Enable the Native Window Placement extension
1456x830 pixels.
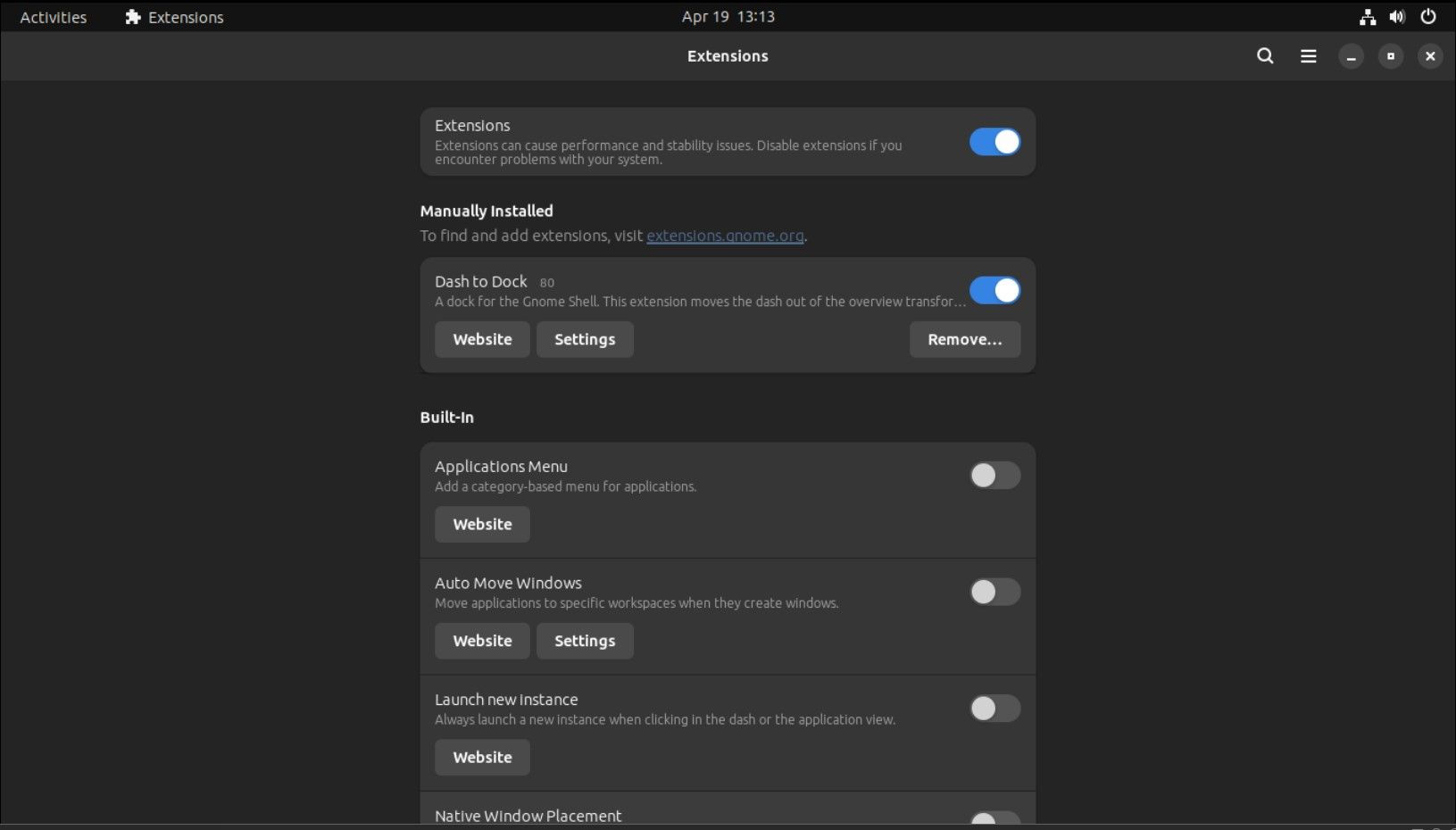point(994,818)
